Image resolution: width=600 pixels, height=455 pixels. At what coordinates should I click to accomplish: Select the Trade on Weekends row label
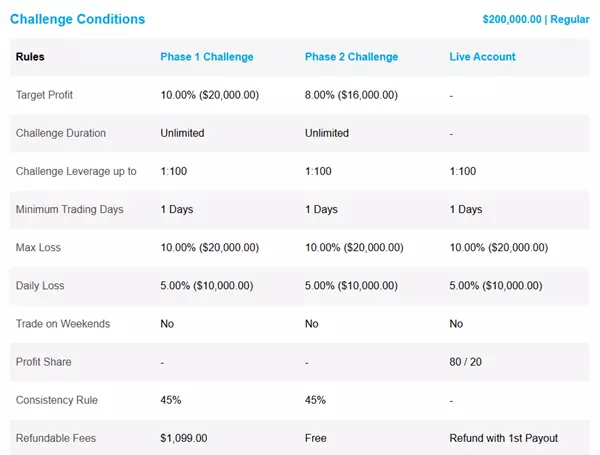click(x=63, y=324)
